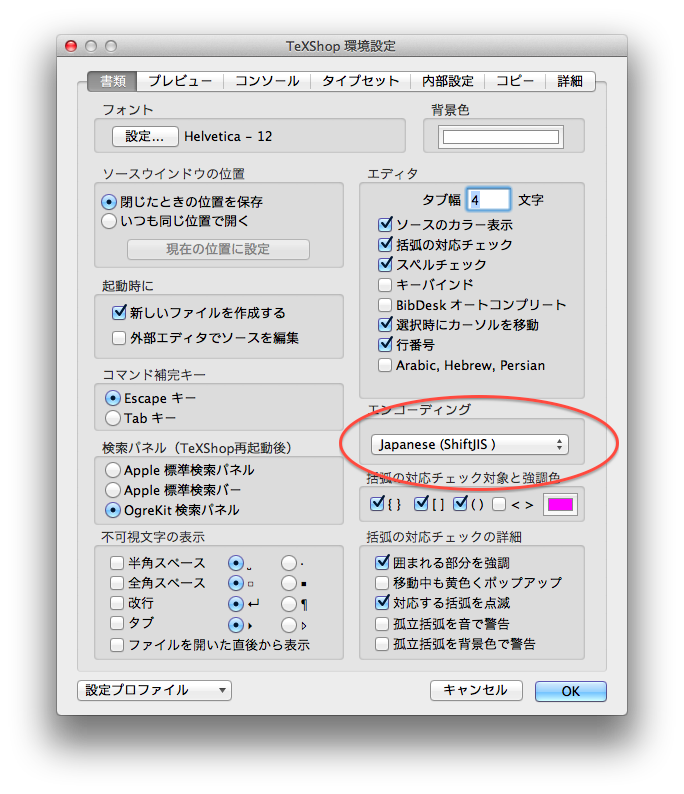Enable BibDesk オートコンプリート checkbox

click(x=385, y=305)
